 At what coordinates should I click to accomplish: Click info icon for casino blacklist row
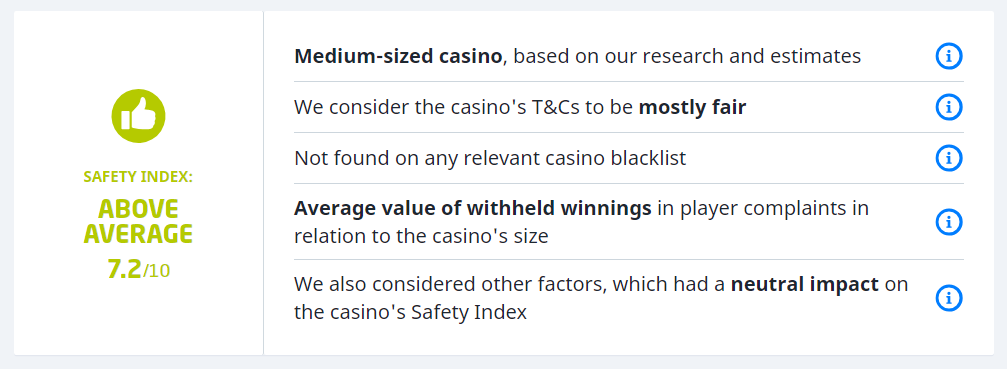tap(949, 158)
